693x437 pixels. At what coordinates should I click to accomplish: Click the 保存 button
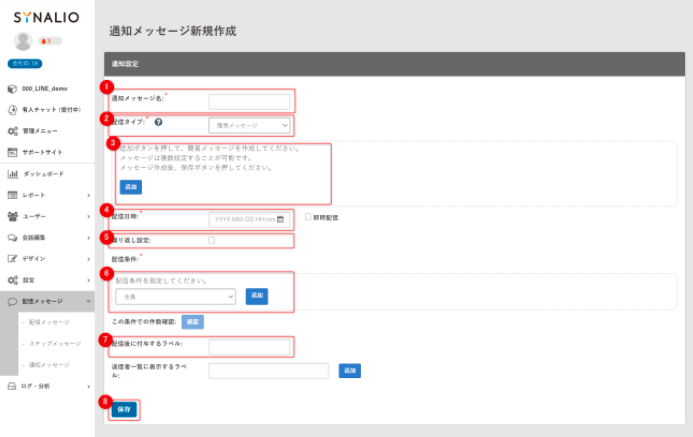(124, 408)
